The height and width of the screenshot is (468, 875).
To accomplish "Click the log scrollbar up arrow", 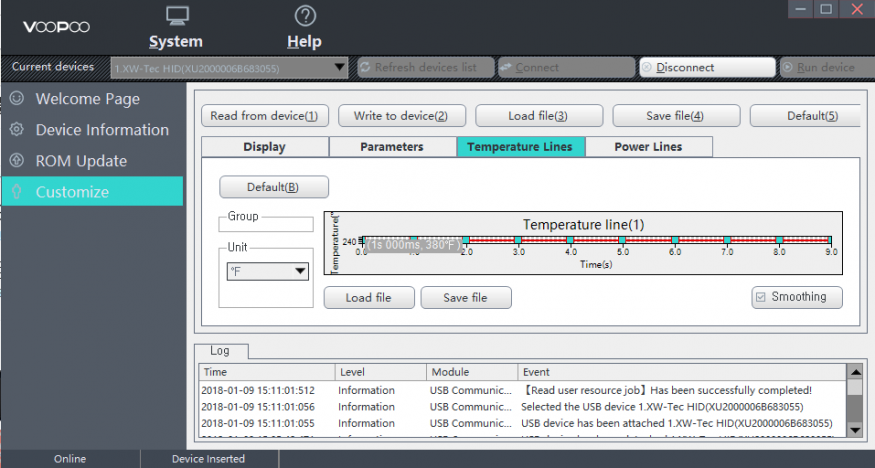I will [x=855, y=371].
